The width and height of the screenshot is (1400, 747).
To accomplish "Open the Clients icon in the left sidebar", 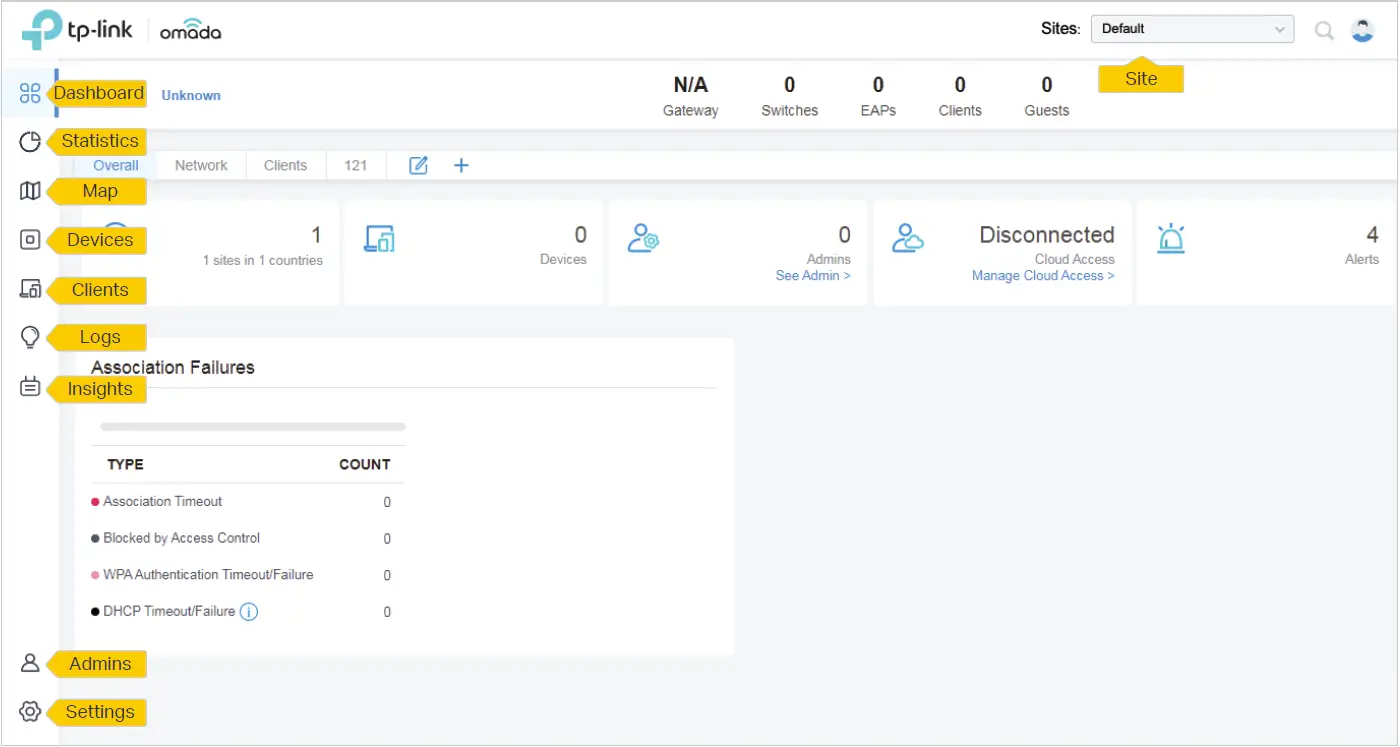I will click(30, 289).
